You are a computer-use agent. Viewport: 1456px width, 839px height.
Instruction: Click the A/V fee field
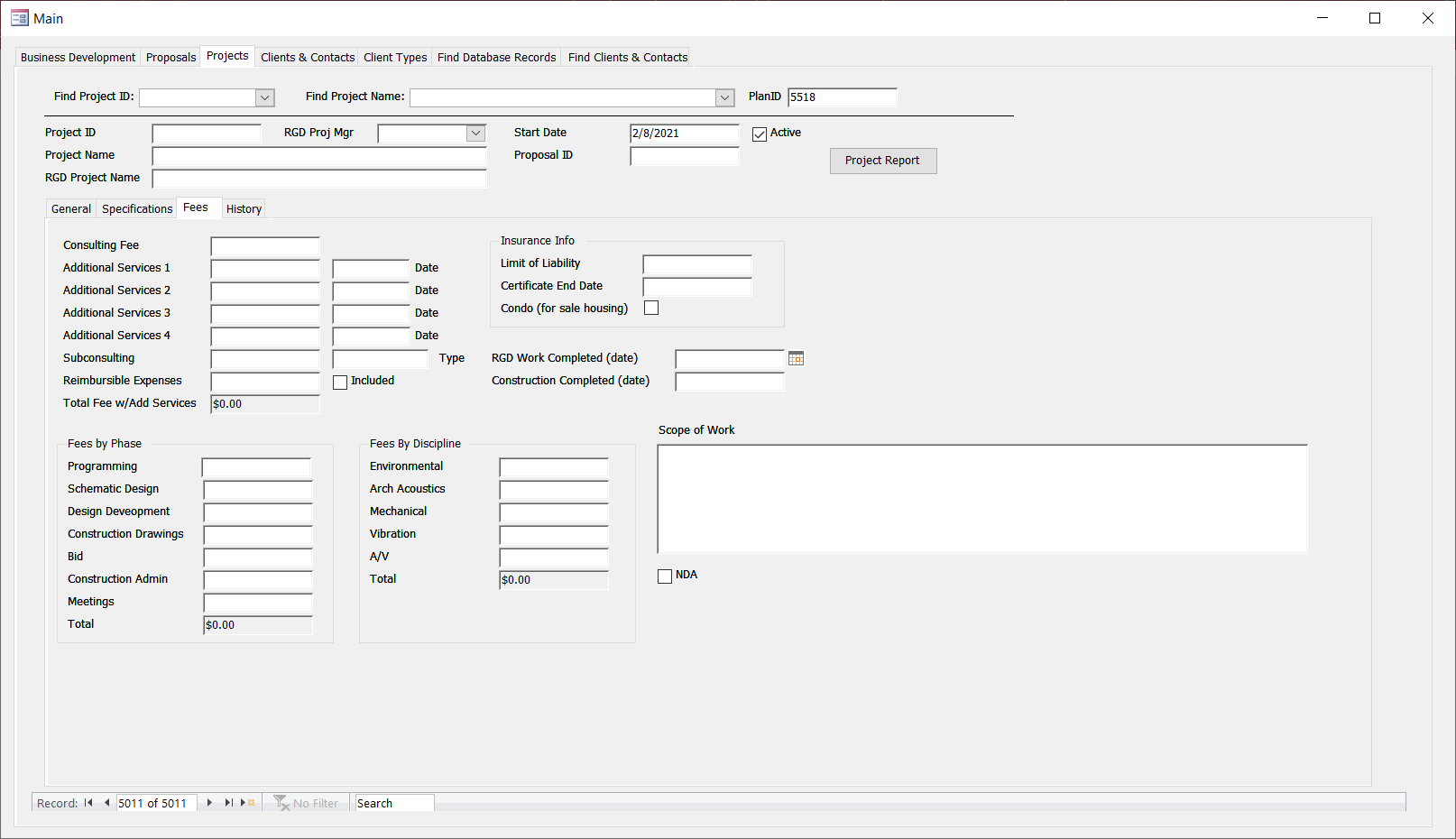[x=554, y=558]
